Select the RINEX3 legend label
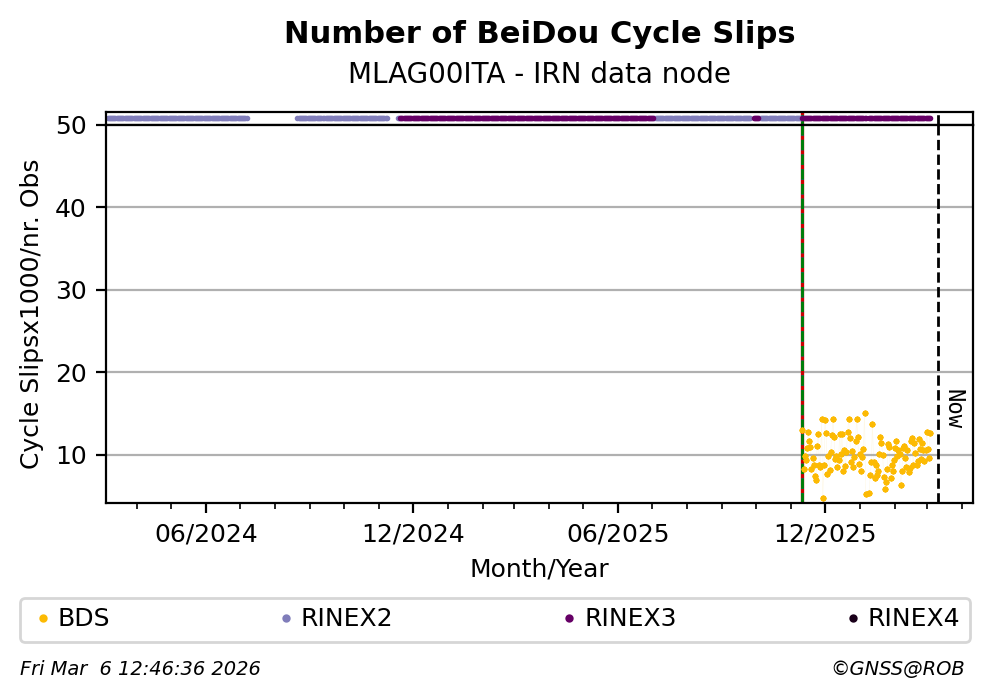992x699 pixels. coord(630,619)
